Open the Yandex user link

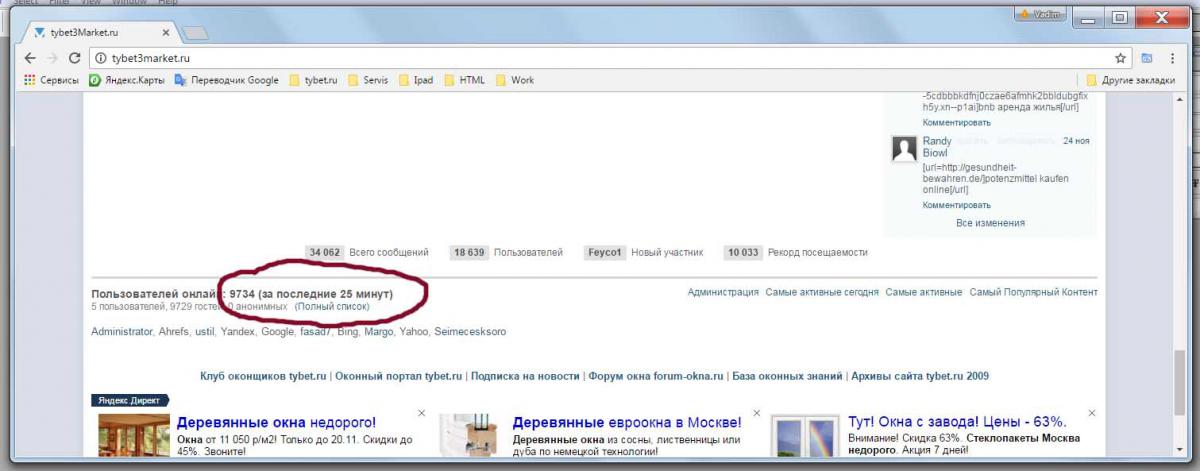[238, 331]
